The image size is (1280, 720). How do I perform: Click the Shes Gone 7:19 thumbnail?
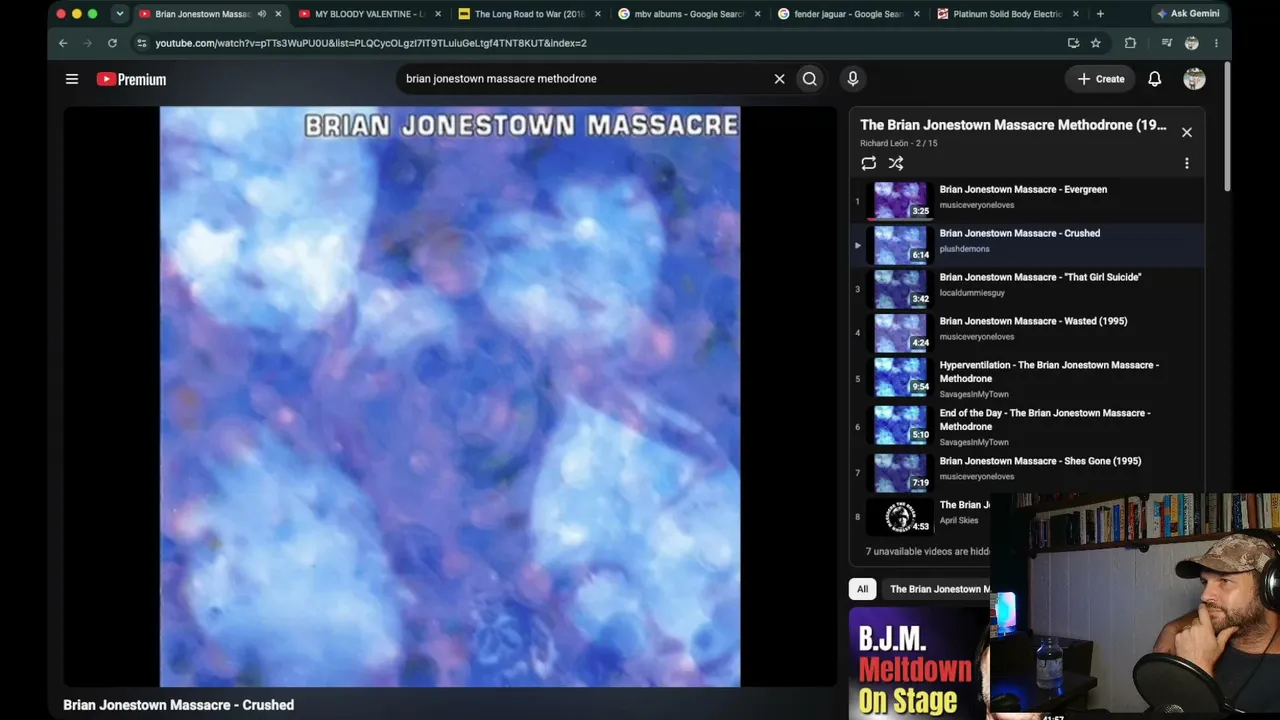900,472
